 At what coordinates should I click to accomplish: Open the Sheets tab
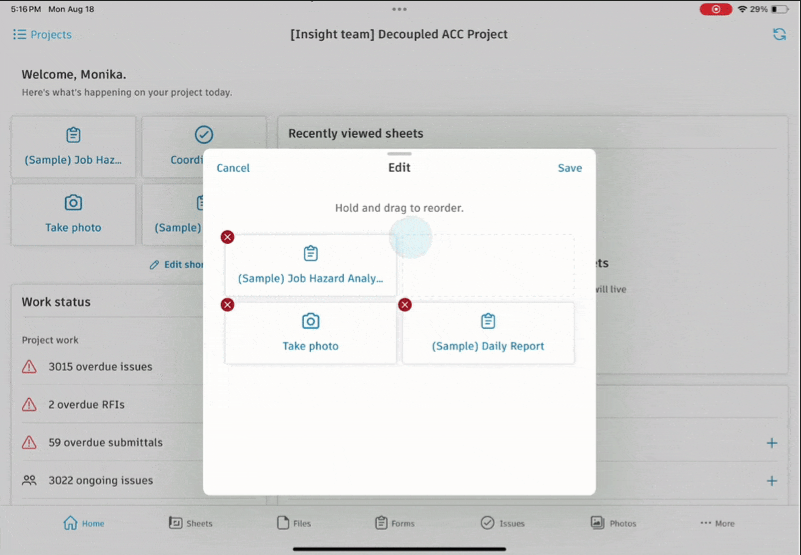(x=191, y=523)
